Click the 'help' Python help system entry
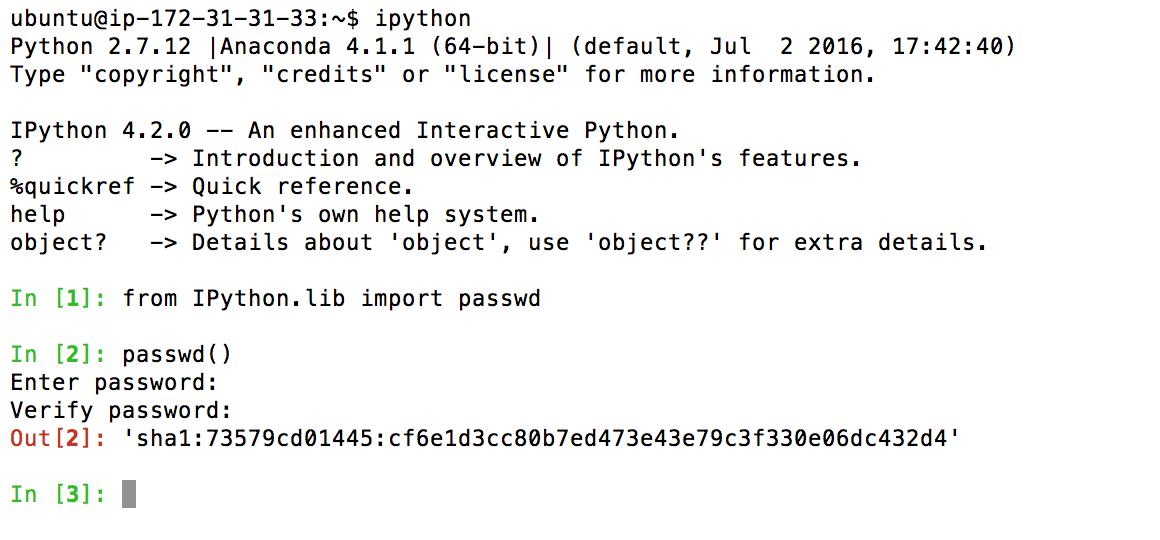The width and height of the screenshot is (1160, 540). pyautogui.click(x=38, y=214)
